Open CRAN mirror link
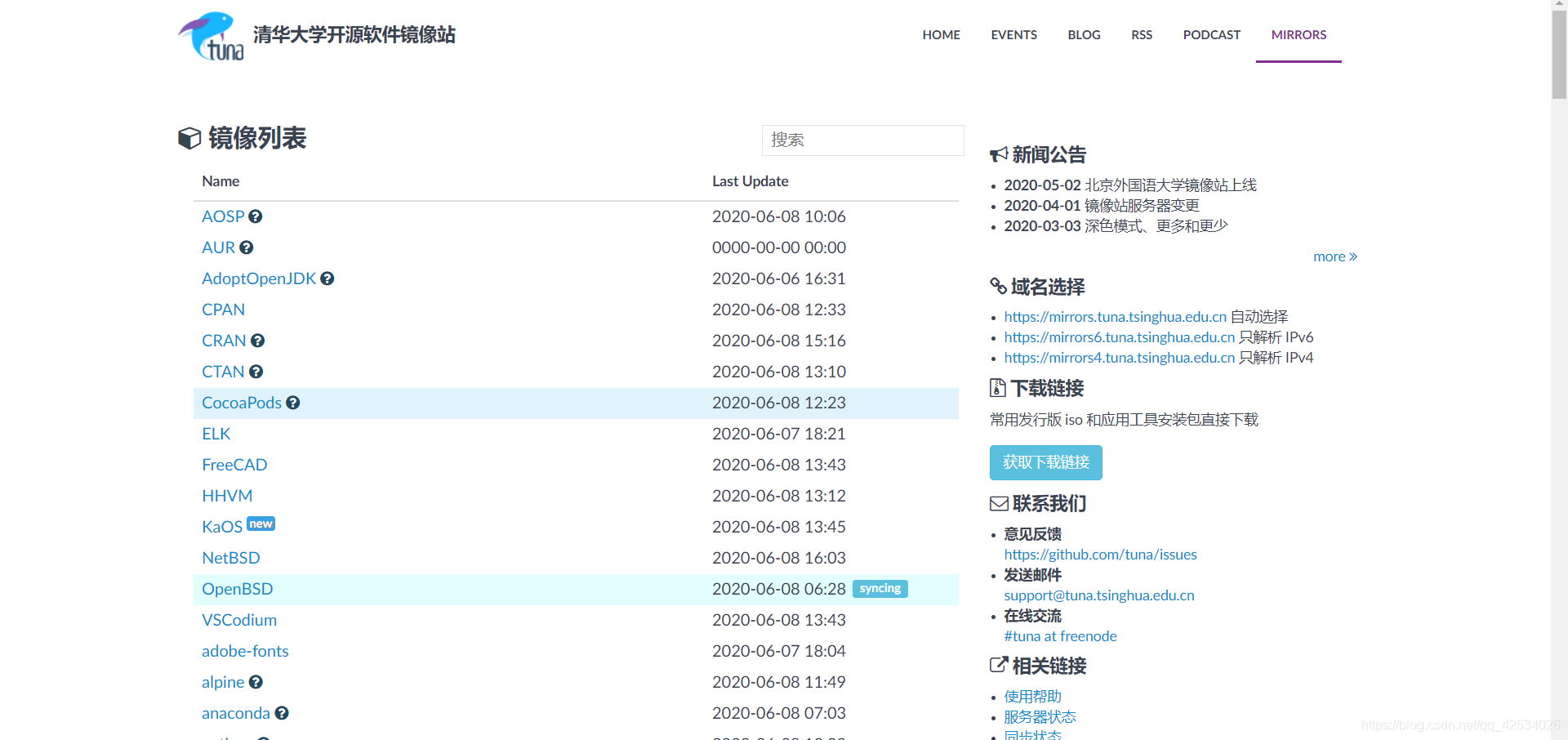The image size is (1568, 740). tap(224, 341)
